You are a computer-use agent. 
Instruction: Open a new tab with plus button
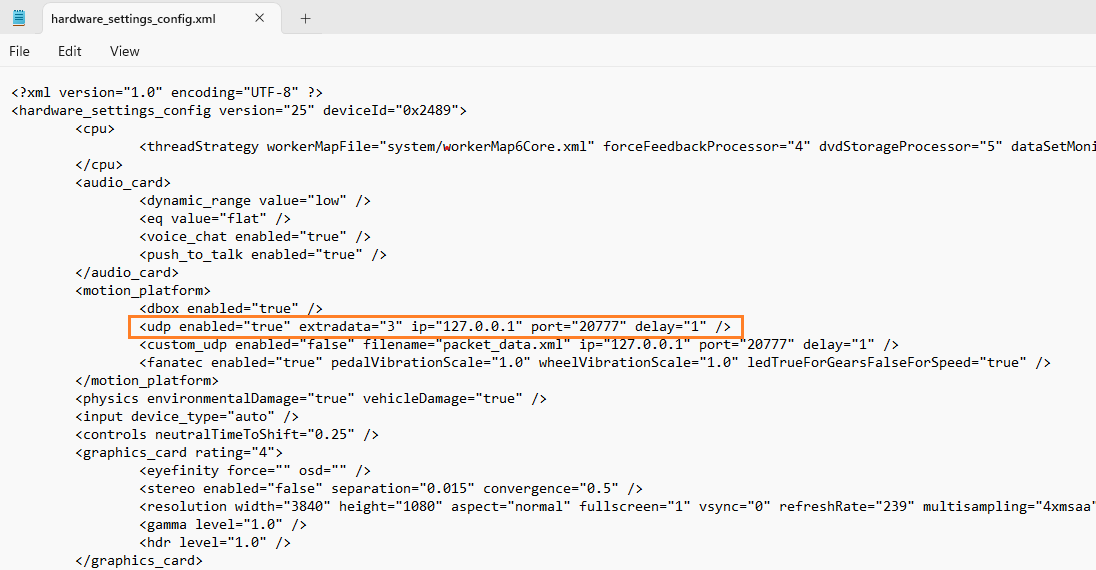305,18
